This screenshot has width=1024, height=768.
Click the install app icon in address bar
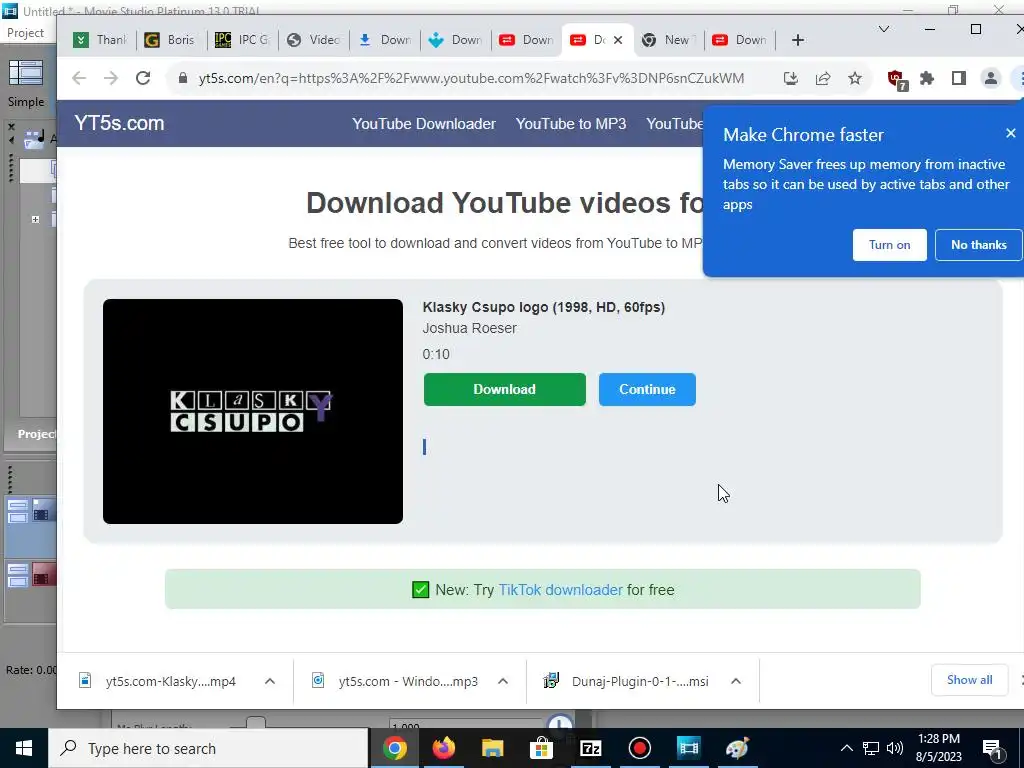pos(791,78)
